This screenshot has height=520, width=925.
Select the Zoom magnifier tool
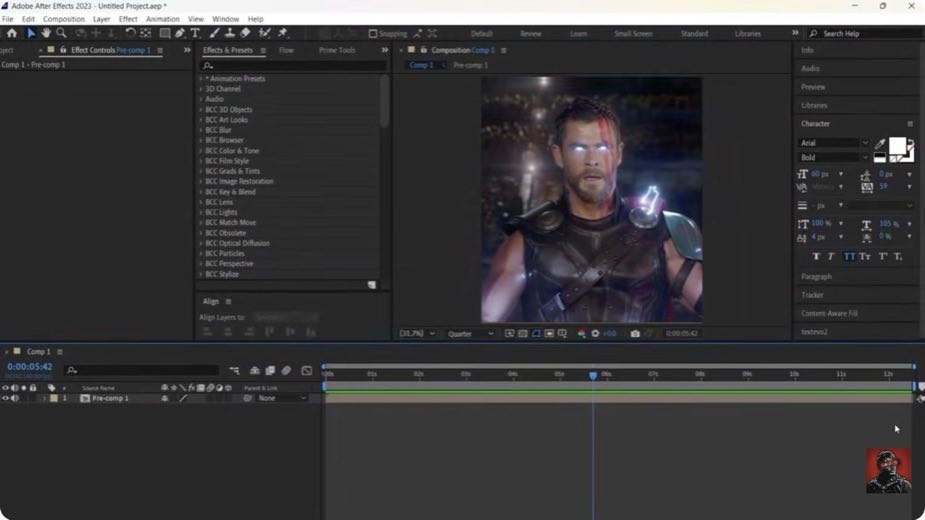pyautogui.click(x=61, y=33)
